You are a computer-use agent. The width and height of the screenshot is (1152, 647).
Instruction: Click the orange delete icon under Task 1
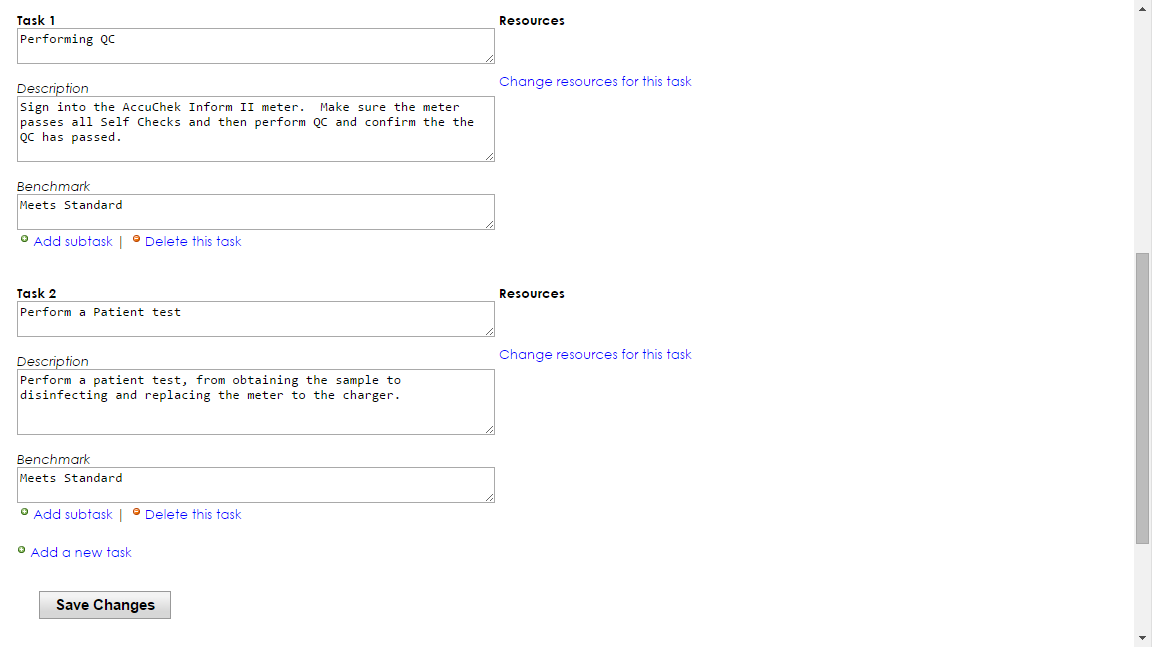pos(136,240)
